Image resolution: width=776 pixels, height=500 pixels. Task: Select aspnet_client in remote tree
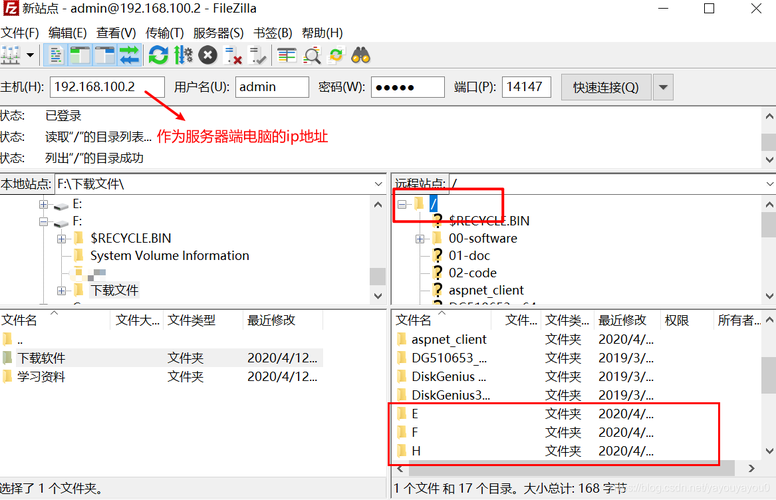tap(486, 291)
